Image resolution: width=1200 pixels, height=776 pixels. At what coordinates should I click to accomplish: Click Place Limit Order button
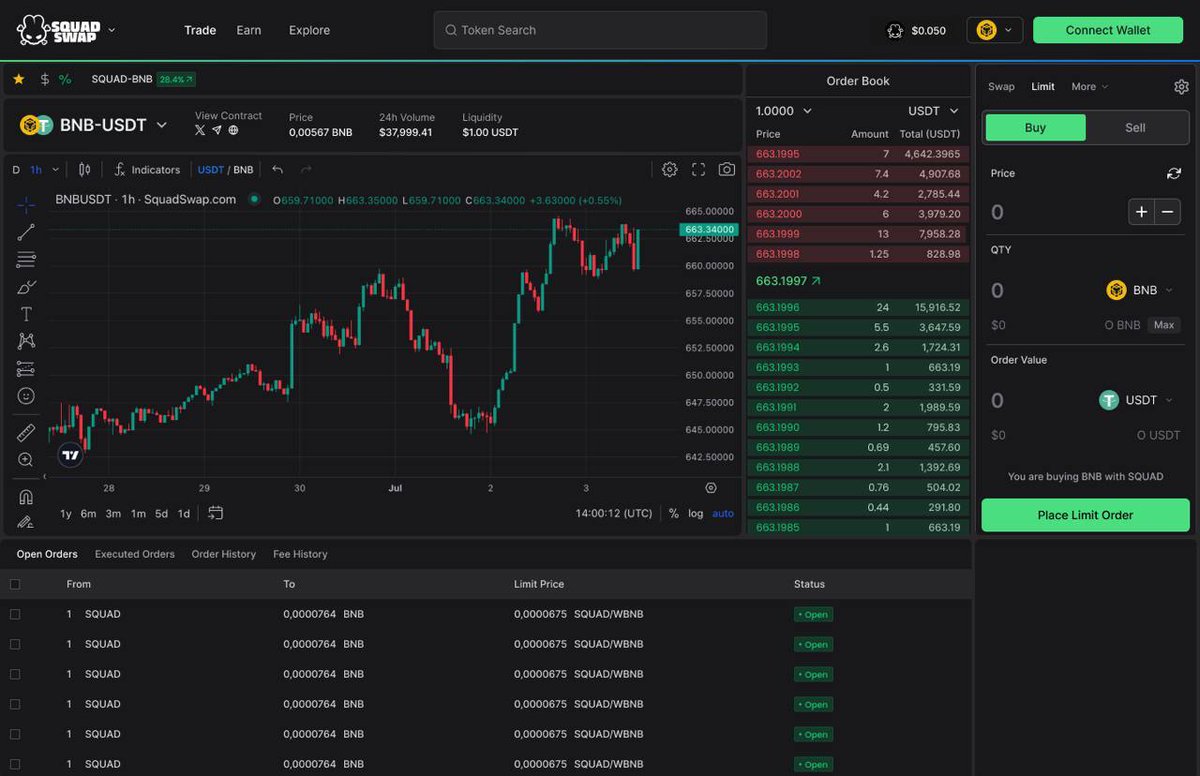pyautogui.click(x=1085, y=515)
